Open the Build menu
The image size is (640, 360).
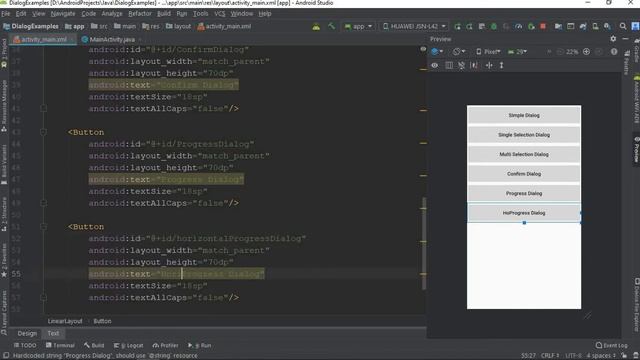(x=164, y=13)
